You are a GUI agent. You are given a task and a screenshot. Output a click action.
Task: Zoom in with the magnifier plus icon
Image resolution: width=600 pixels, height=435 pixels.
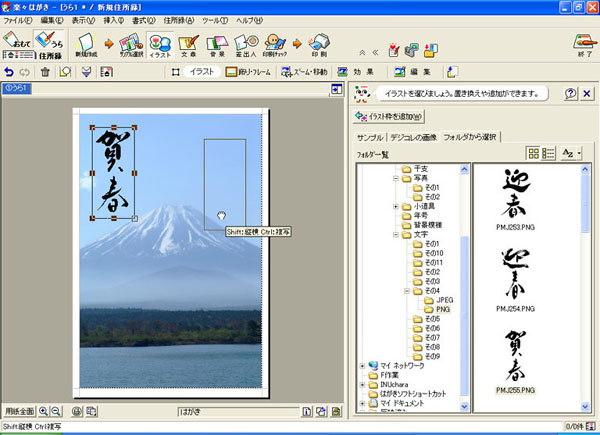[x=43, y=411]
